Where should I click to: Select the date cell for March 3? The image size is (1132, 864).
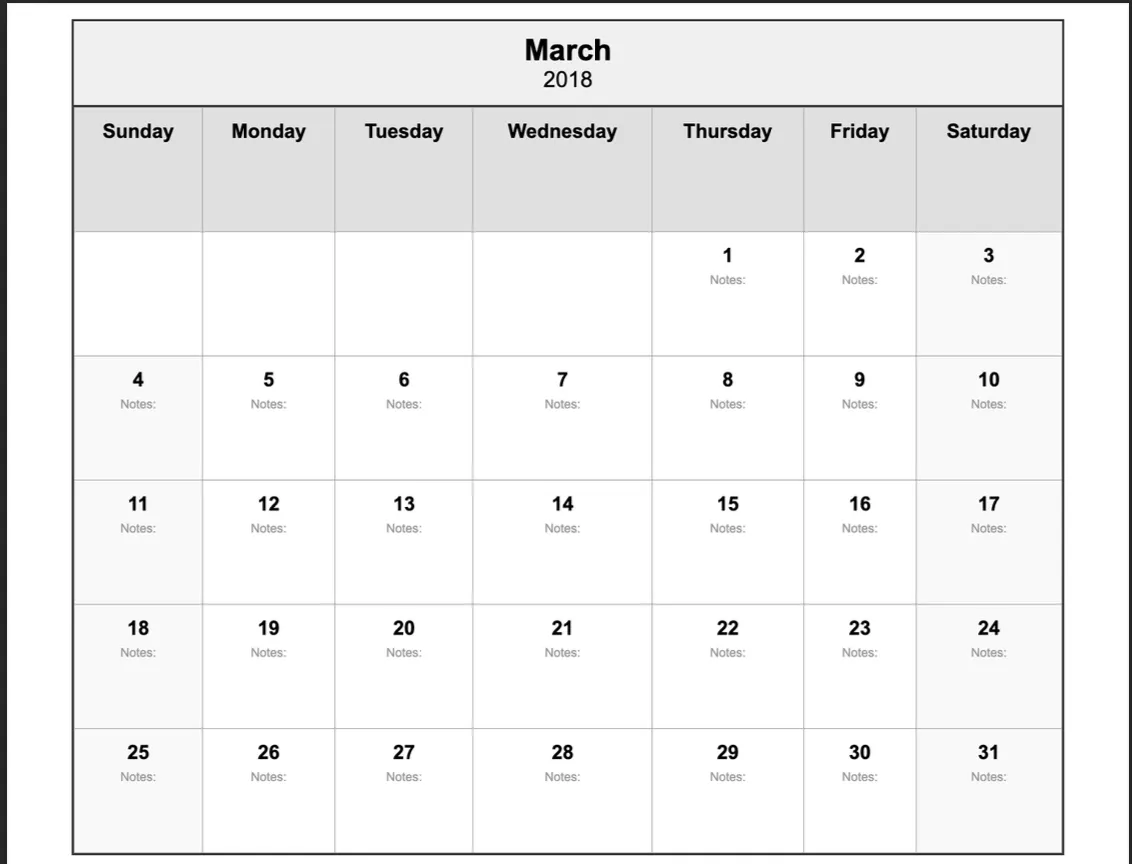(988, 293)
